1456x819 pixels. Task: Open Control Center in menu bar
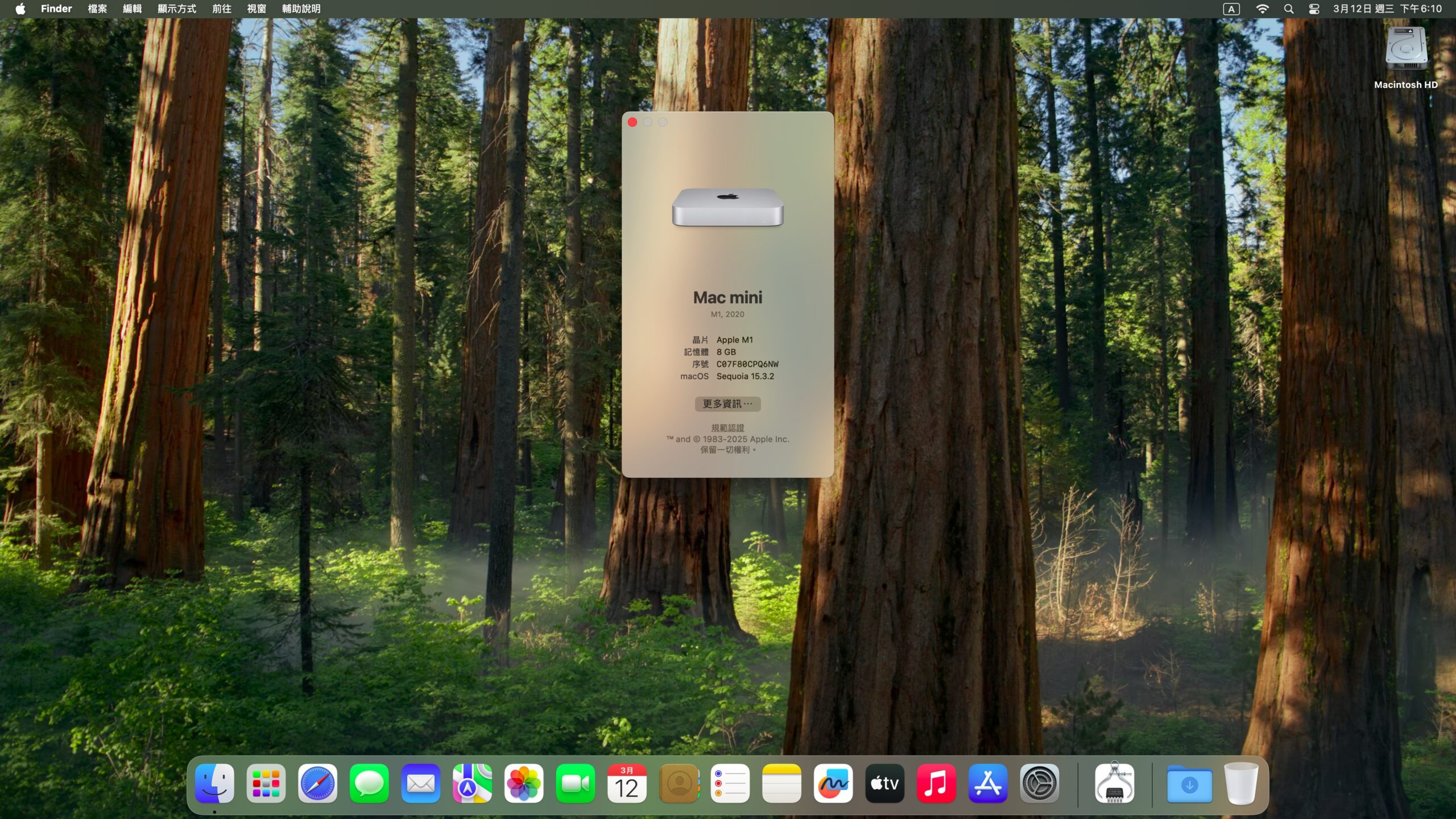[x=1314, y=9]
